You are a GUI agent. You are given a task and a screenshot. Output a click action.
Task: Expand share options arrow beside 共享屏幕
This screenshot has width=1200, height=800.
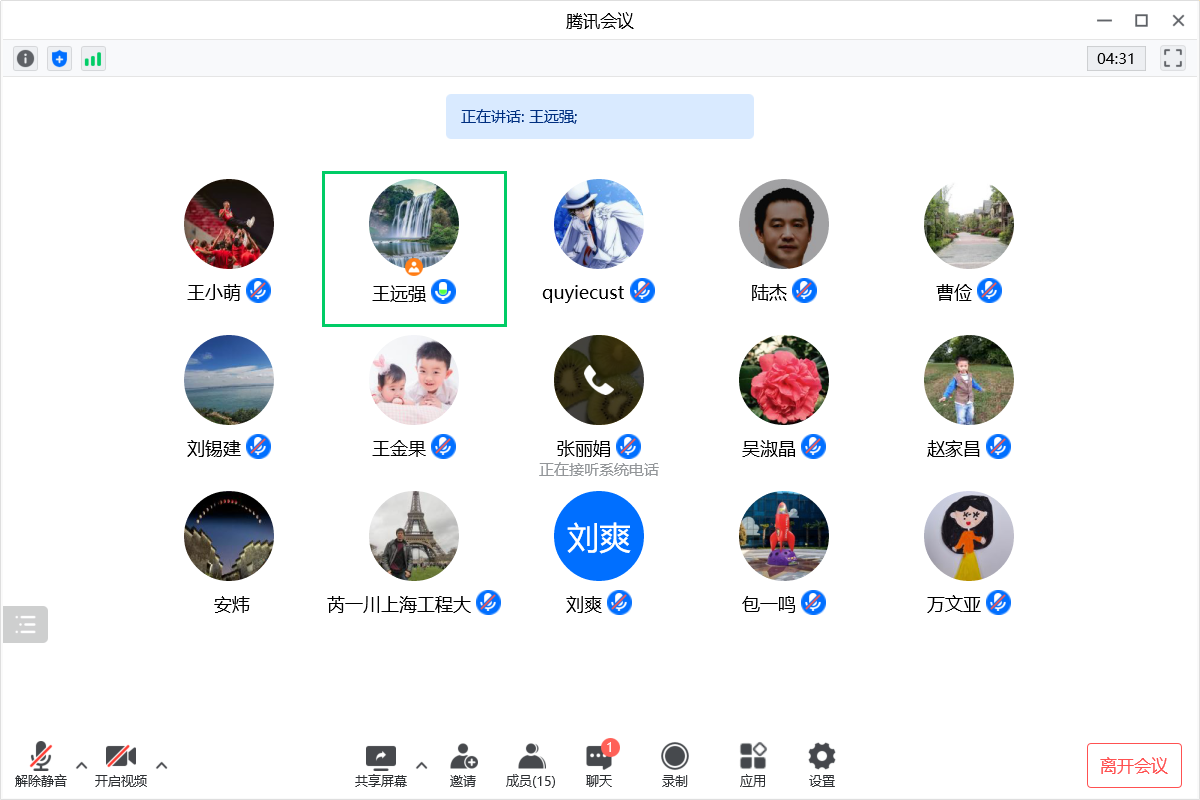point(421,766)
